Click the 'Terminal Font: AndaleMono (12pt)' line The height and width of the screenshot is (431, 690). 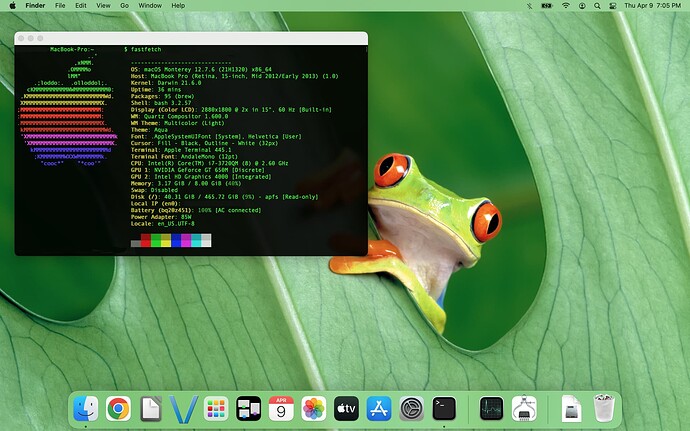point(184,157)
